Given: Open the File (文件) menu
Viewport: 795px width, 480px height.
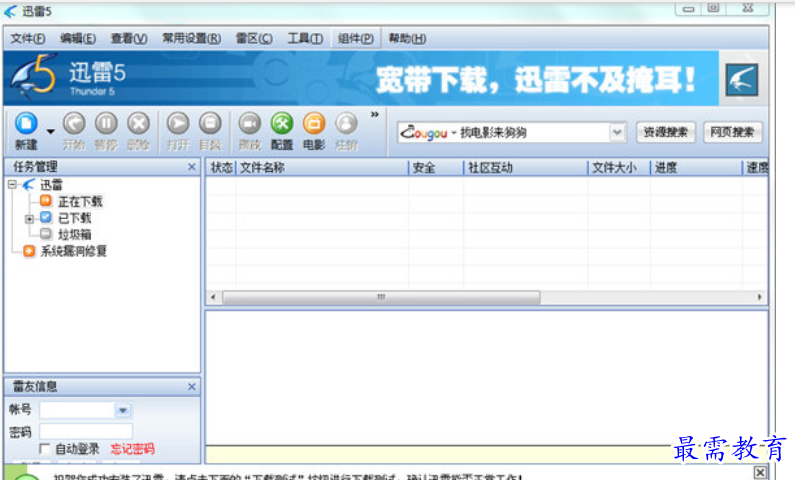Looking at the screenshot, I should pos(28,39).
